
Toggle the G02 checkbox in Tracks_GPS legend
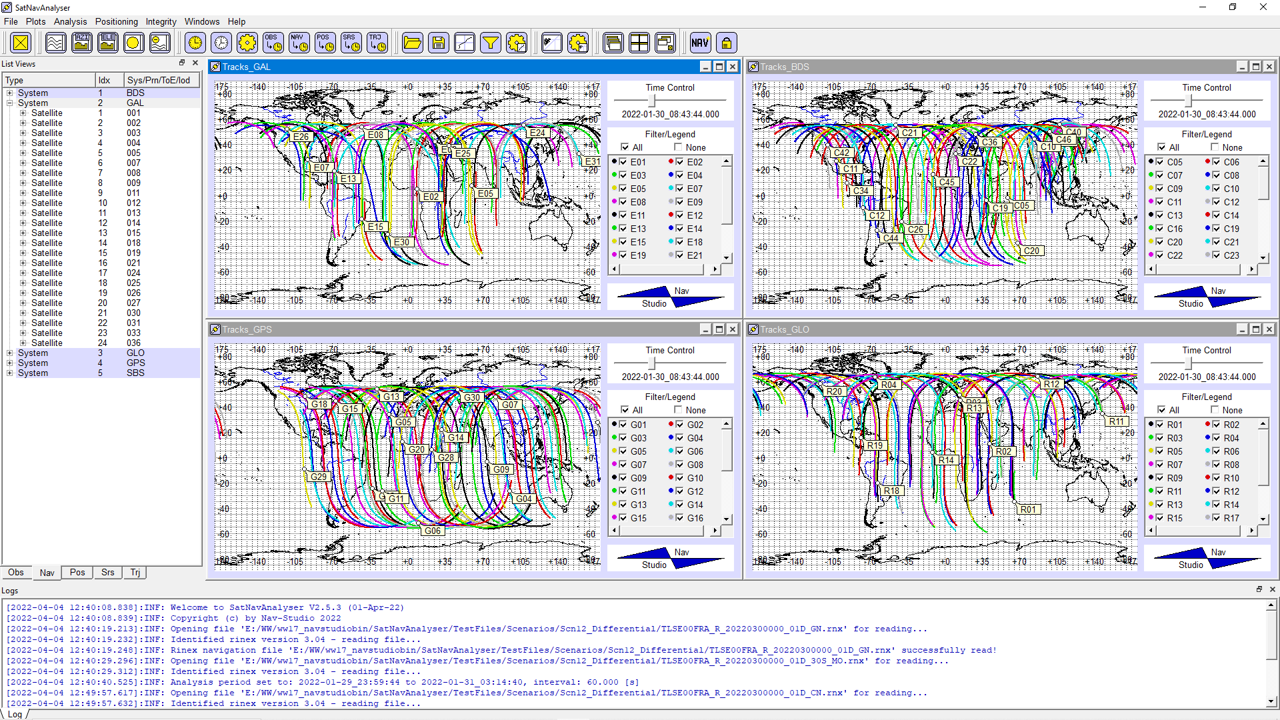[679, 425]
